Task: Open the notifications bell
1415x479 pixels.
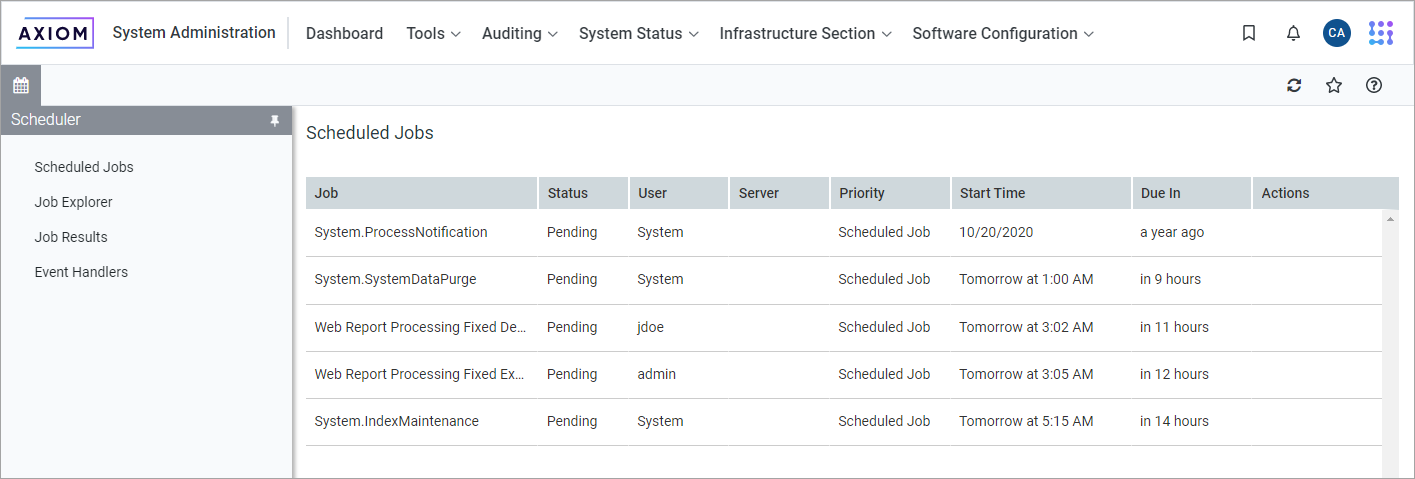Action: (x=1293, y=33)
